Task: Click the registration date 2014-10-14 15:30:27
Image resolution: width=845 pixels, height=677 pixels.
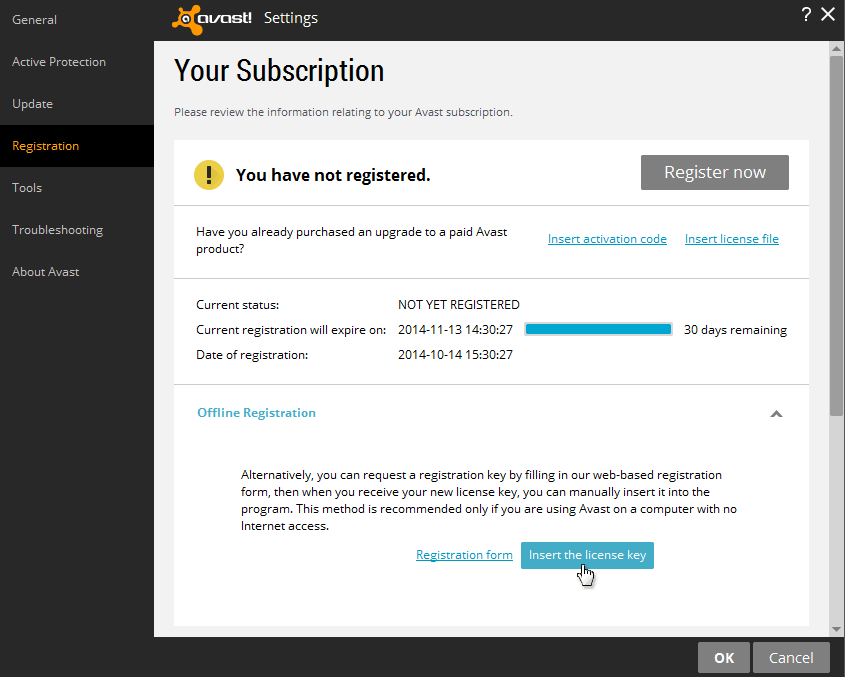Action: point(455,355)
